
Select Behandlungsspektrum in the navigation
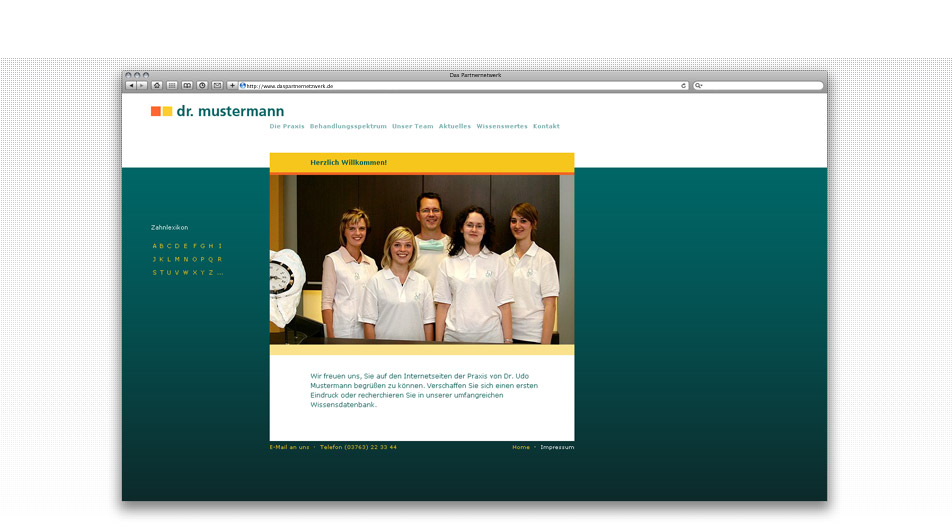[x=348, y=127]
